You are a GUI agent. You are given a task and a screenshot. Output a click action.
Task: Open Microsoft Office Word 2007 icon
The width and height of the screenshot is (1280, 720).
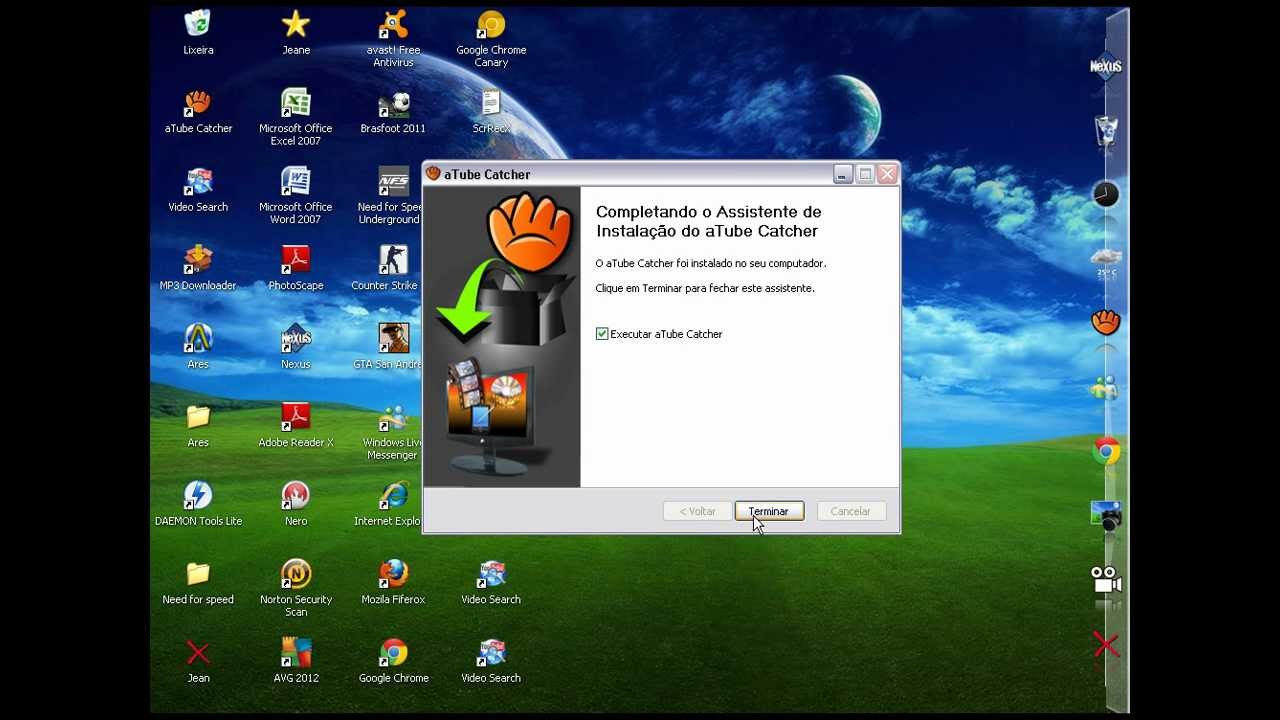tap(295, 195)
